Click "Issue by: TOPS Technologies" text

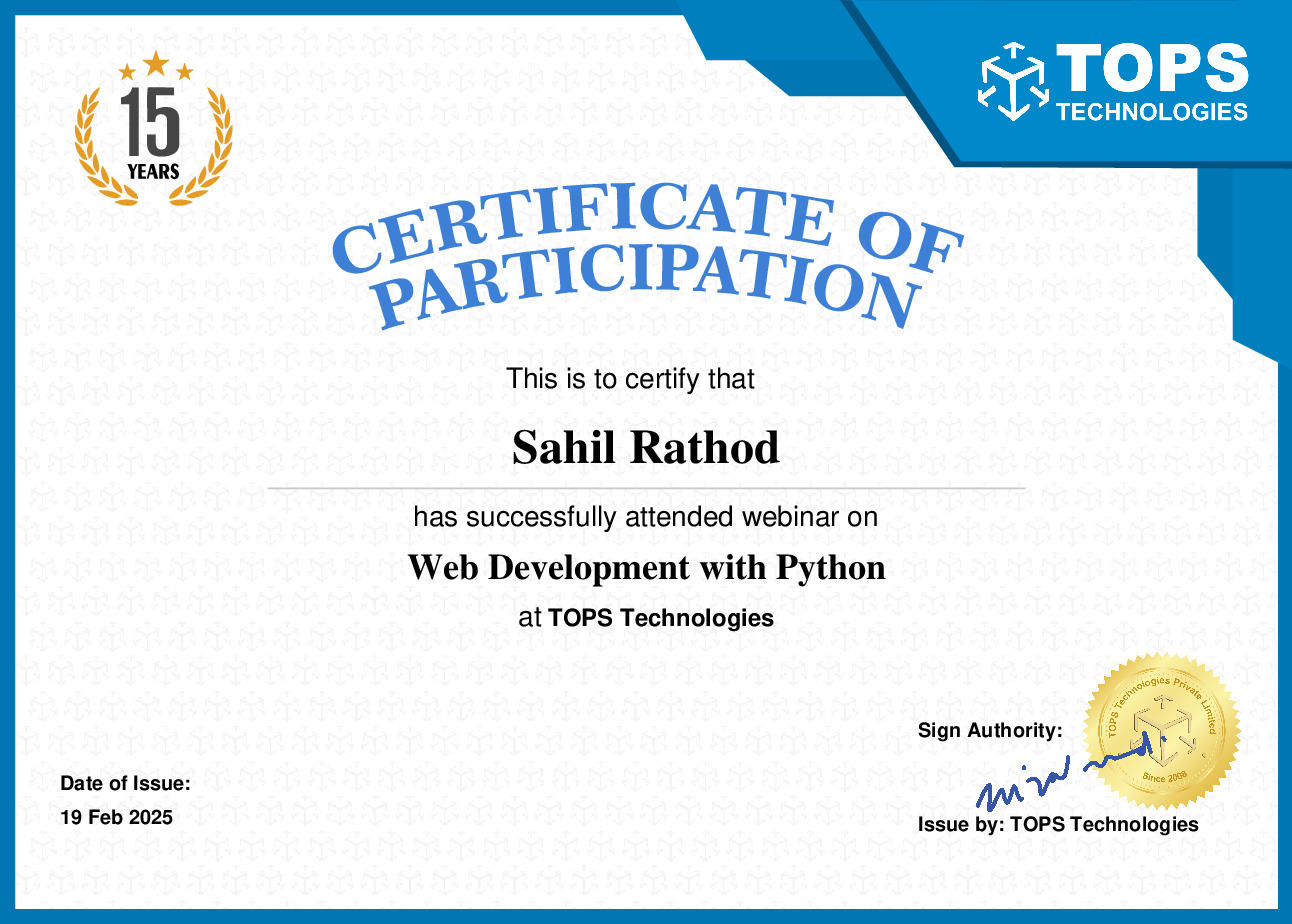click(1058, 824)
